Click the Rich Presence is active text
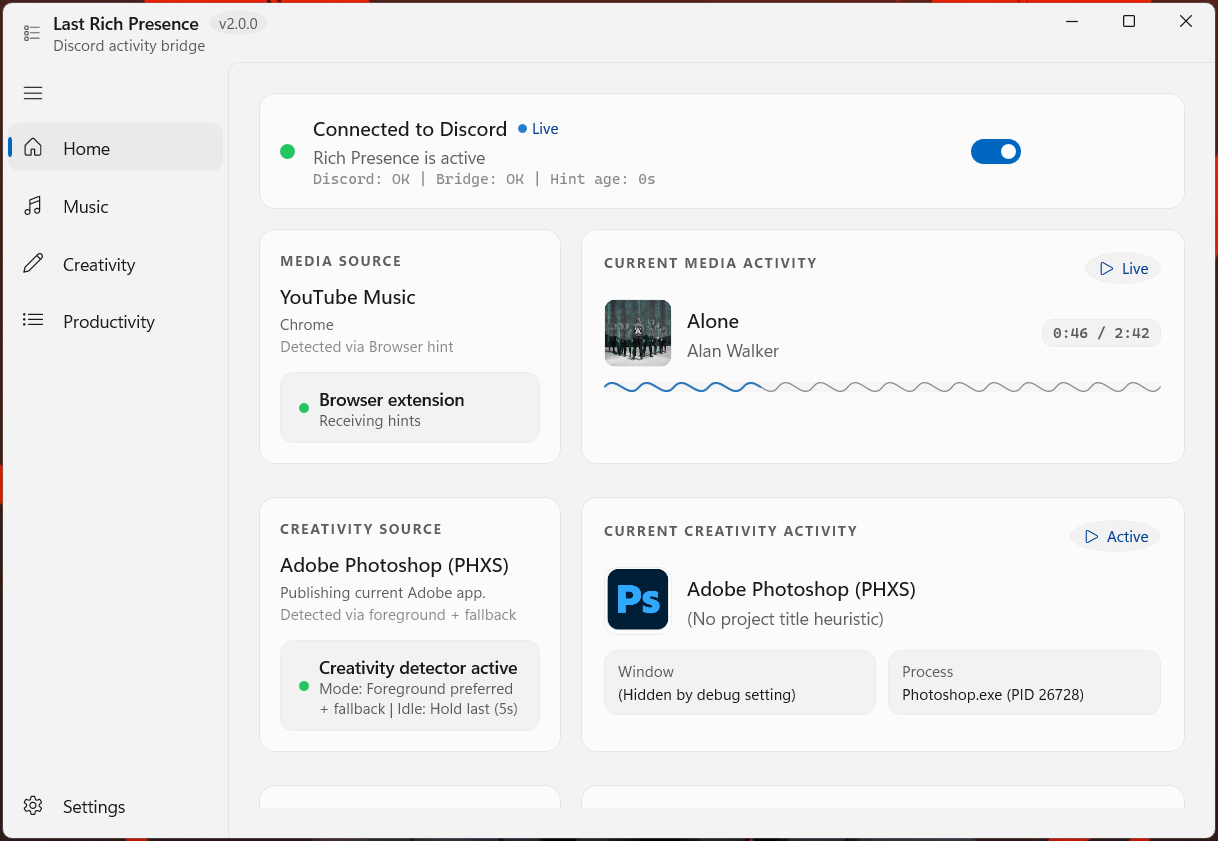 tap(399, 158)
